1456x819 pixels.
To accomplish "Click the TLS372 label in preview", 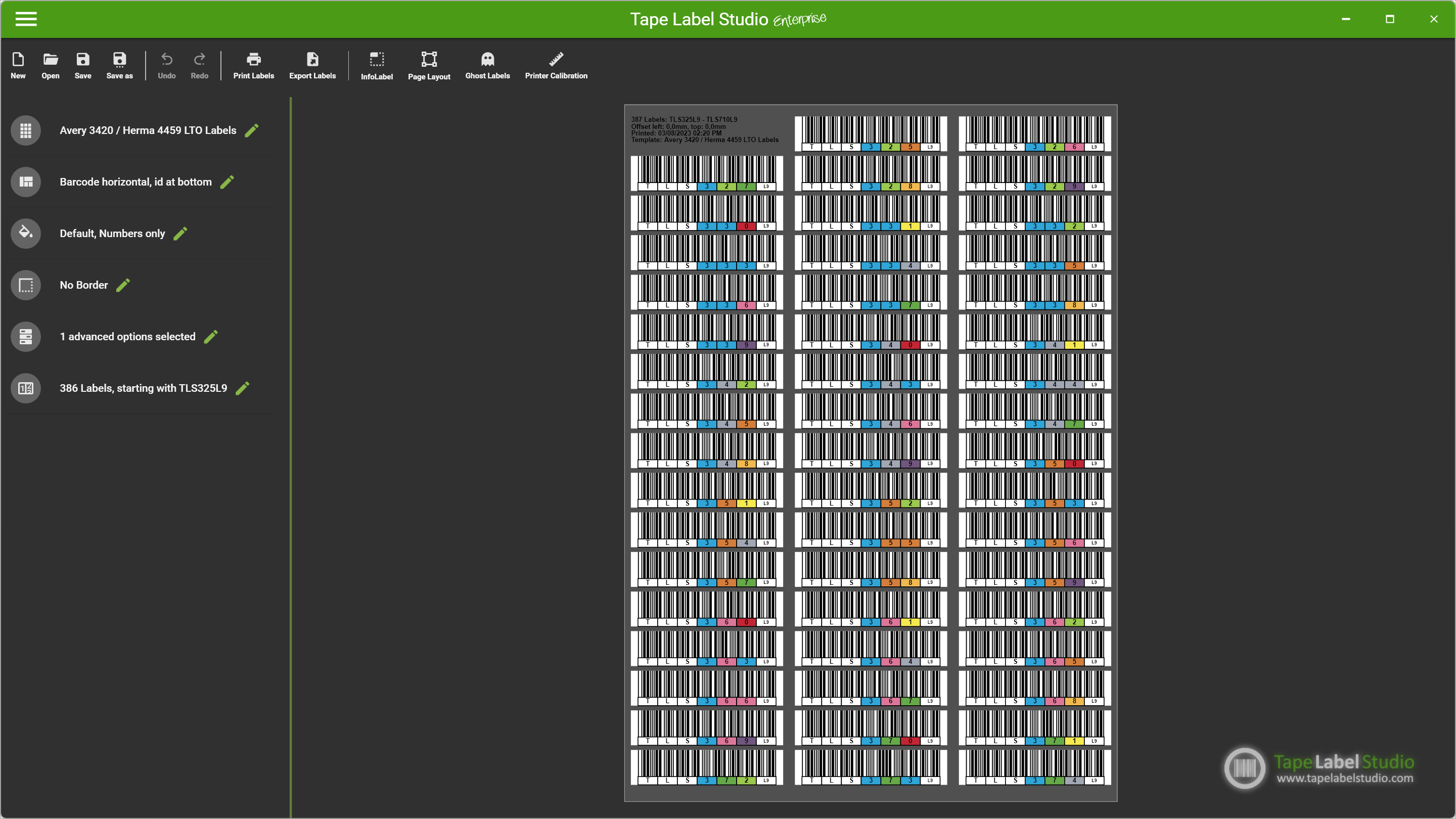I will (707, 767).
